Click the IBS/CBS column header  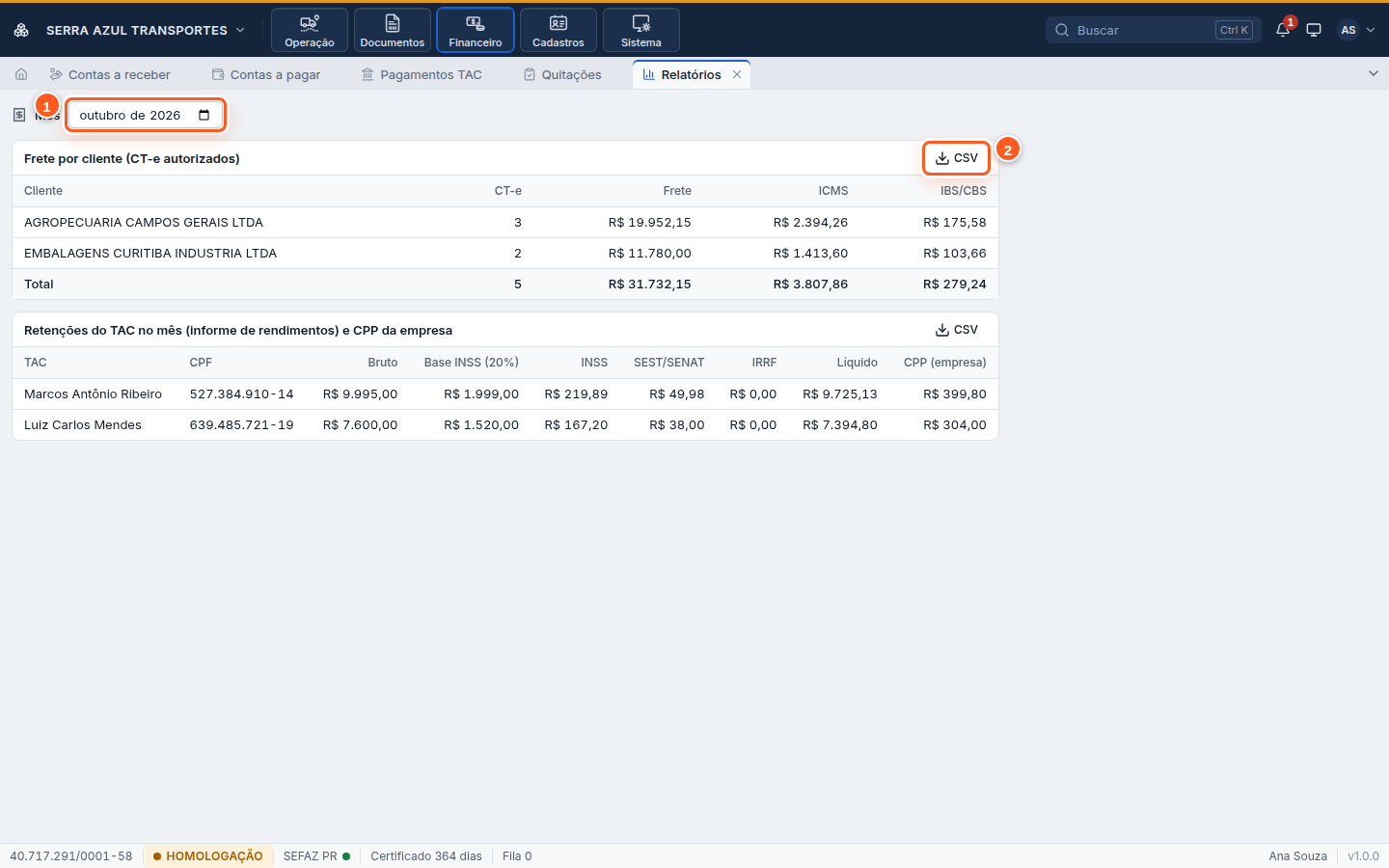click(x=964, y=191)
